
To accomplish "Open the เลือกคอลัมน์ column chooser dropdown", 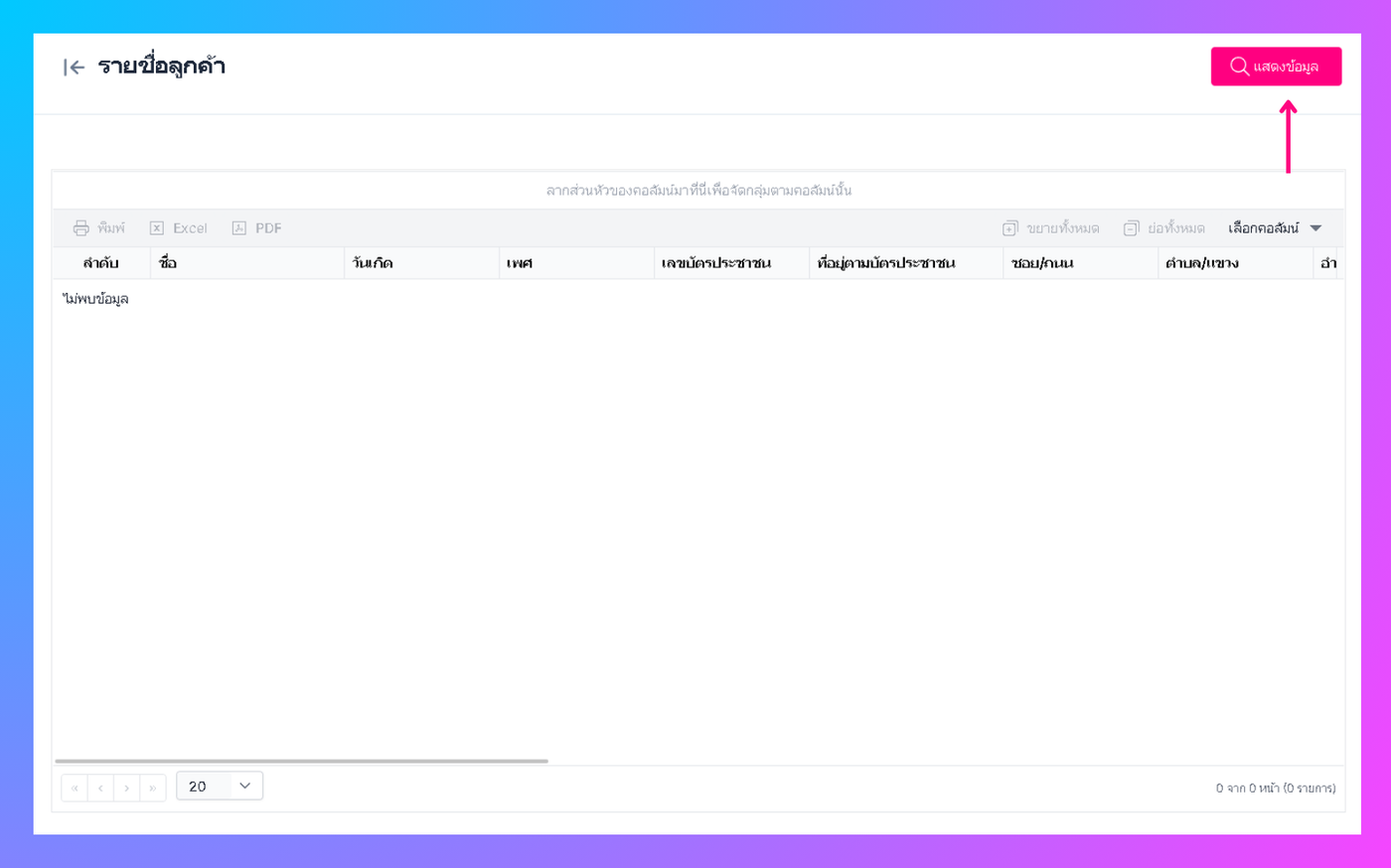I will tap(1275, 228).
